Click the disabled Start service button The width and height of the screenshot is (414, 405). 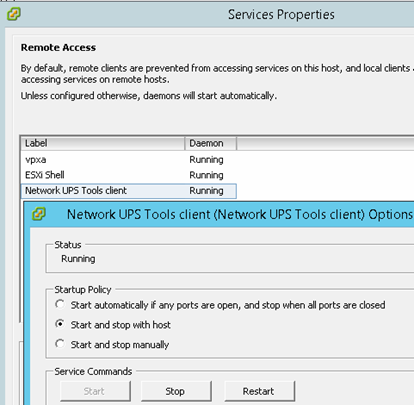click(x=95, y=391)
